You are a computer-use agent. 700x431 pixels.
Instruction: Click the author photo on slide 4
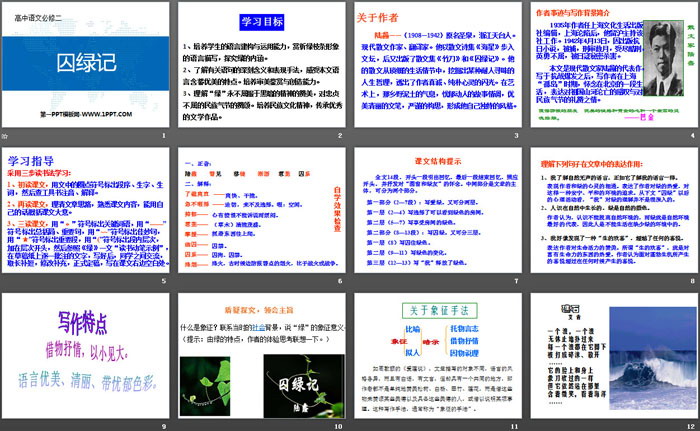pos(663,58)
